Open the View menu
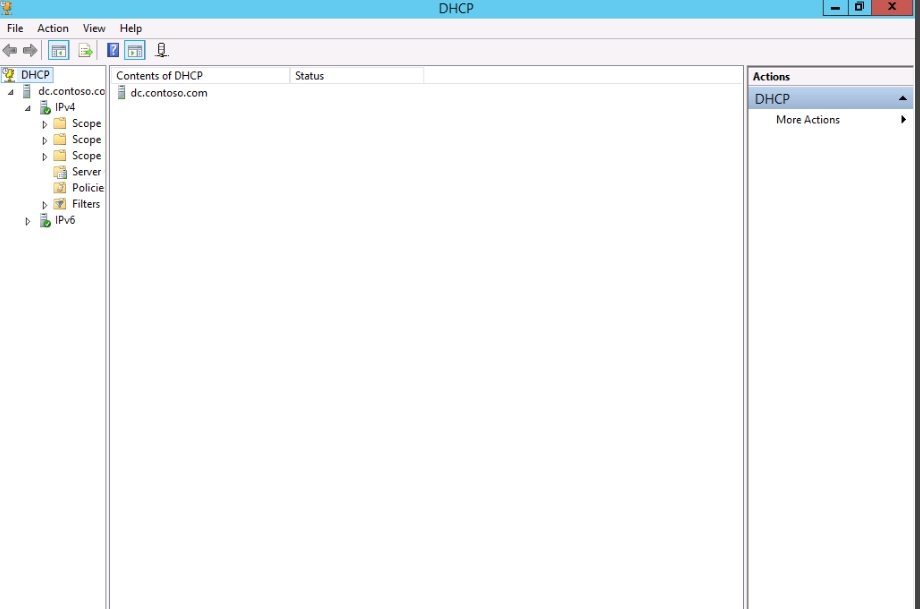This screenshot has width=920, height=609. tap(94, 28)
